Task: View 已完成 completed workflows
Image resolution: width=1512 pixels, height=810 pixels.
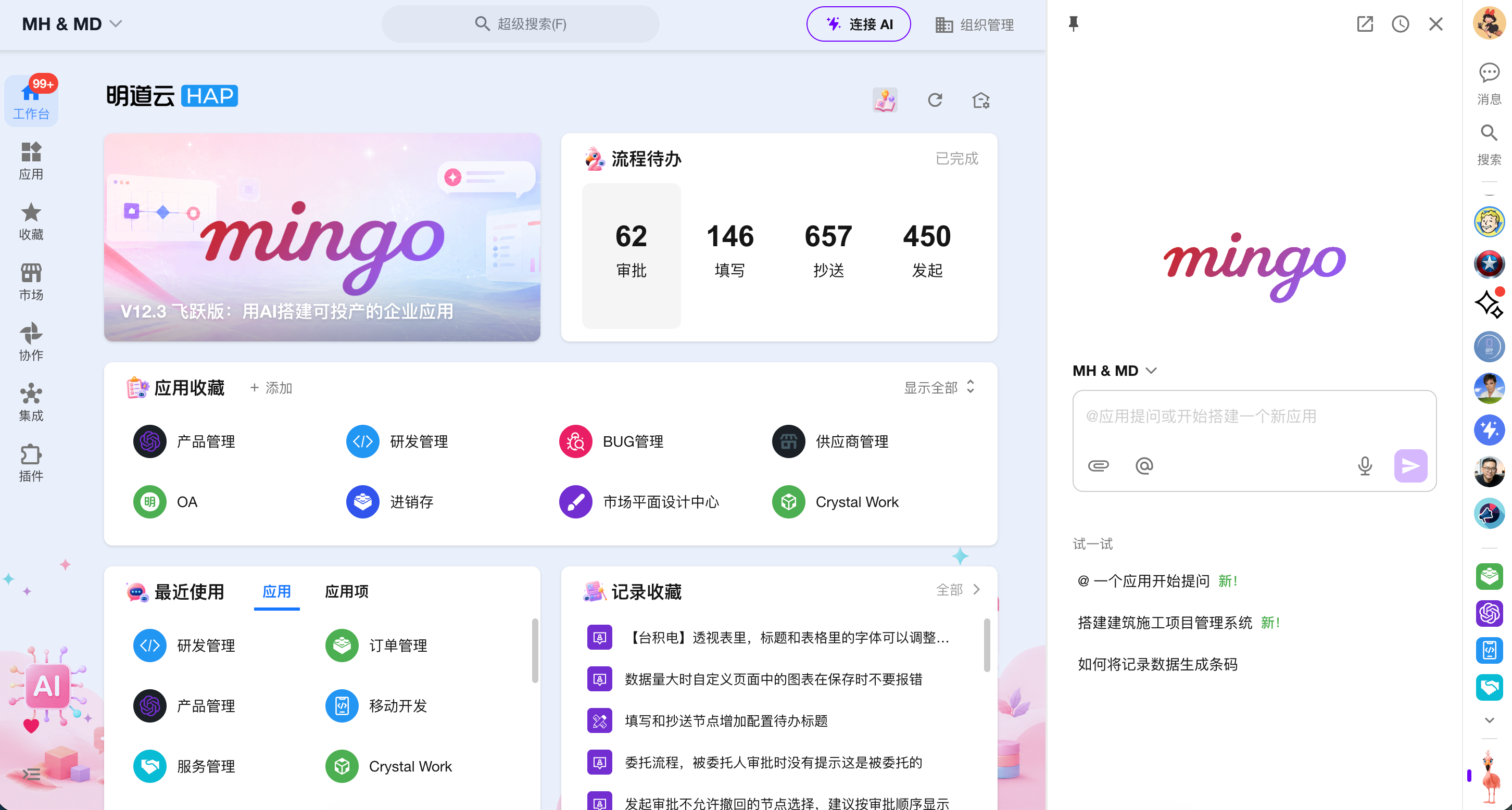Action: click(957, 158)
